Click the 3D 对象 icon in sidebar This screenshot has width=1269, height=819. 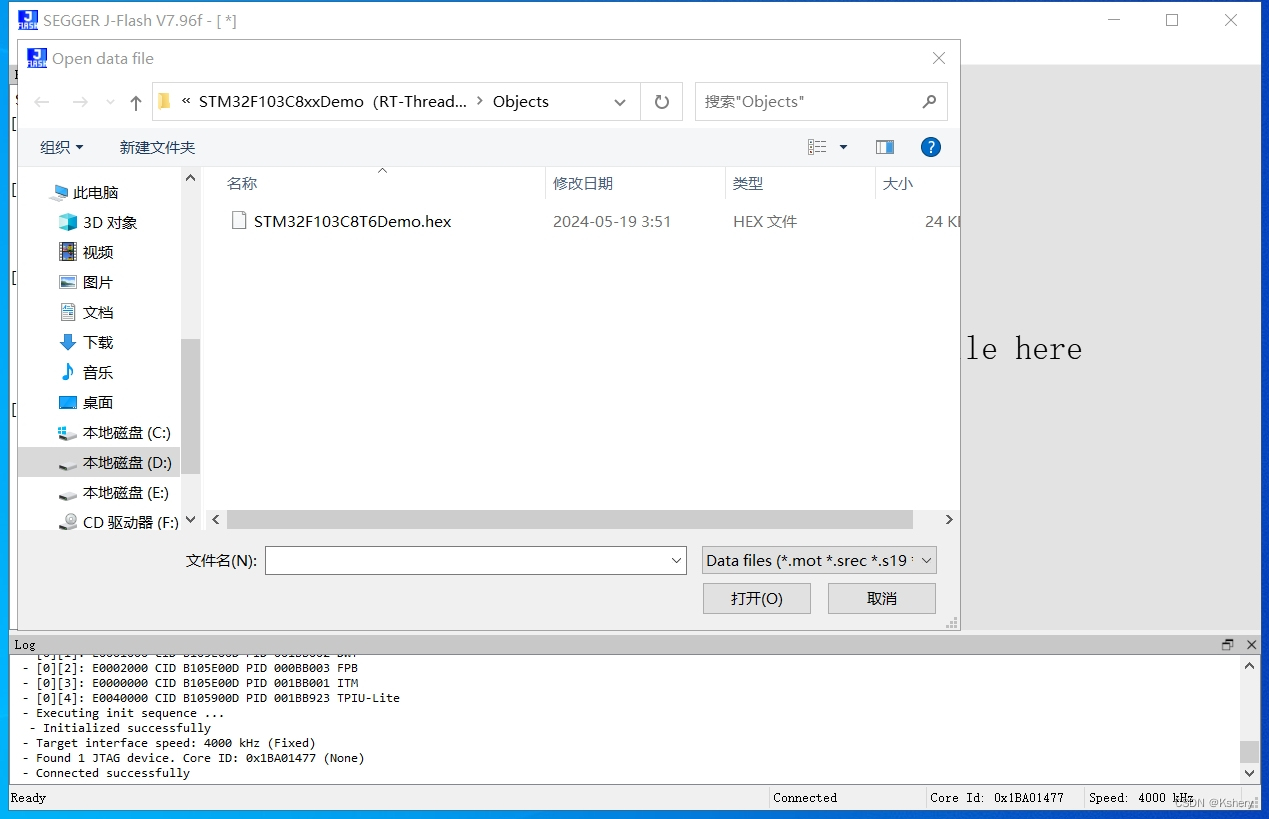[68, 222]
